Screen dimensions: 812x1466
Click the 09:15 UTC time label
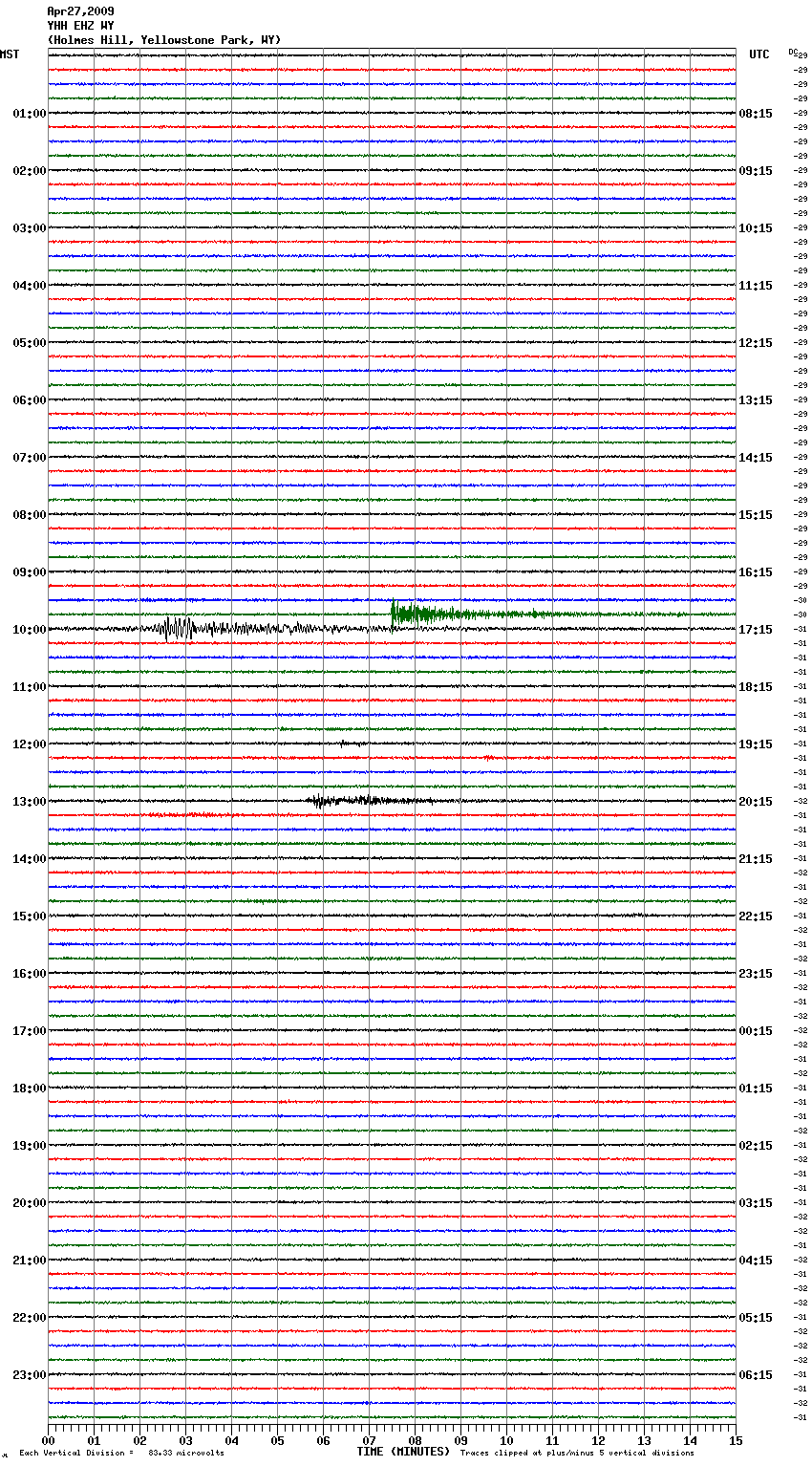click(756, 171)
